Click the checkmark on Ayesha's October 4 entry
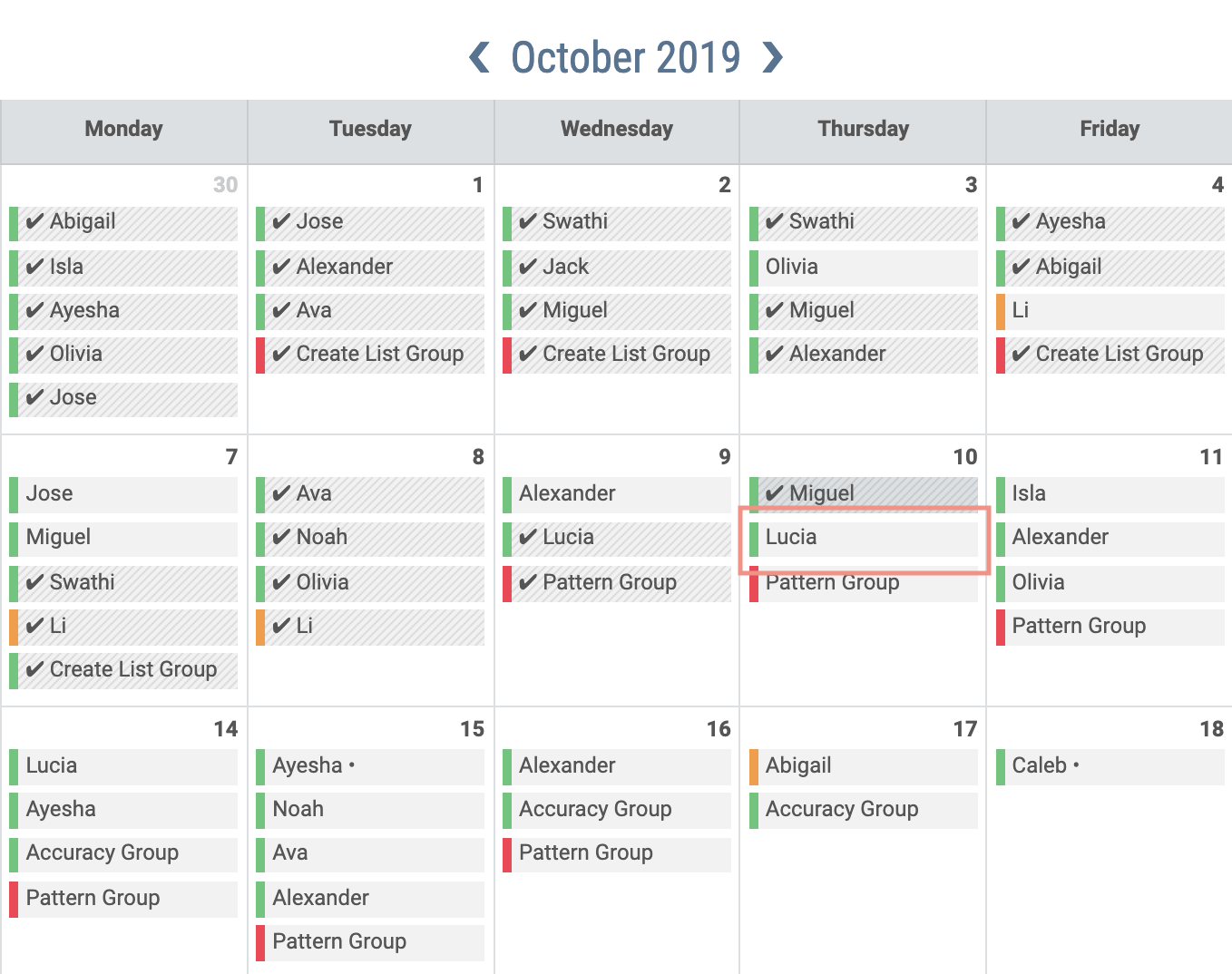The width and height of the screenshot is (1232, 974). pos(1020,222)
